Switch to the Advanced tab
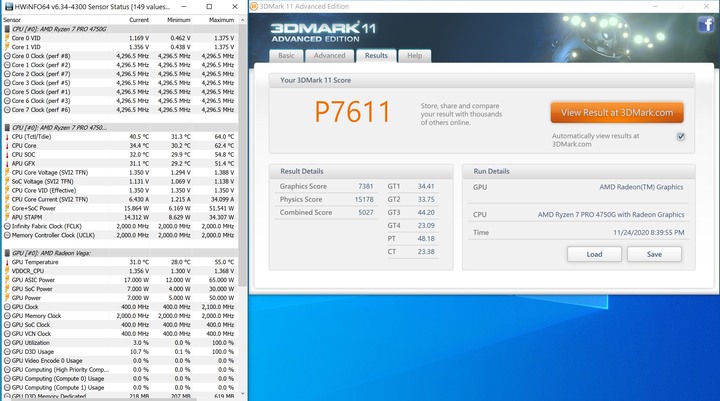 tap(329, 56)
